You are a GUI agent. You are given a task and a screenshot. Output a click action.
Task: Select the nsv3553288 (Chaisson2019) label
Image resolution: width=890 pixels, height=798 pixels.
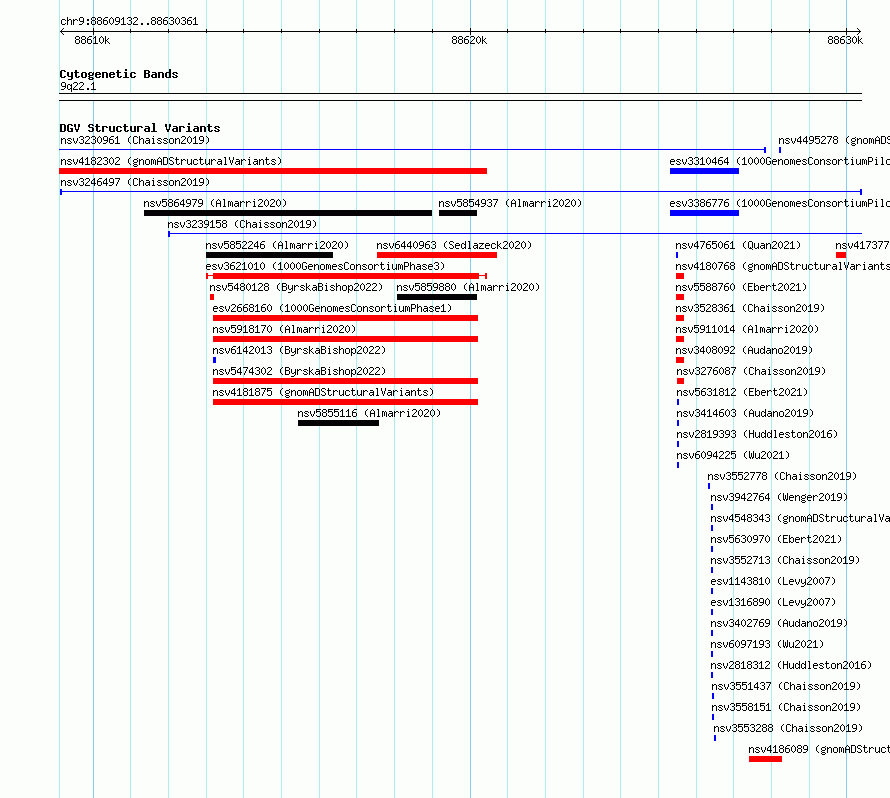coord(788,728)
